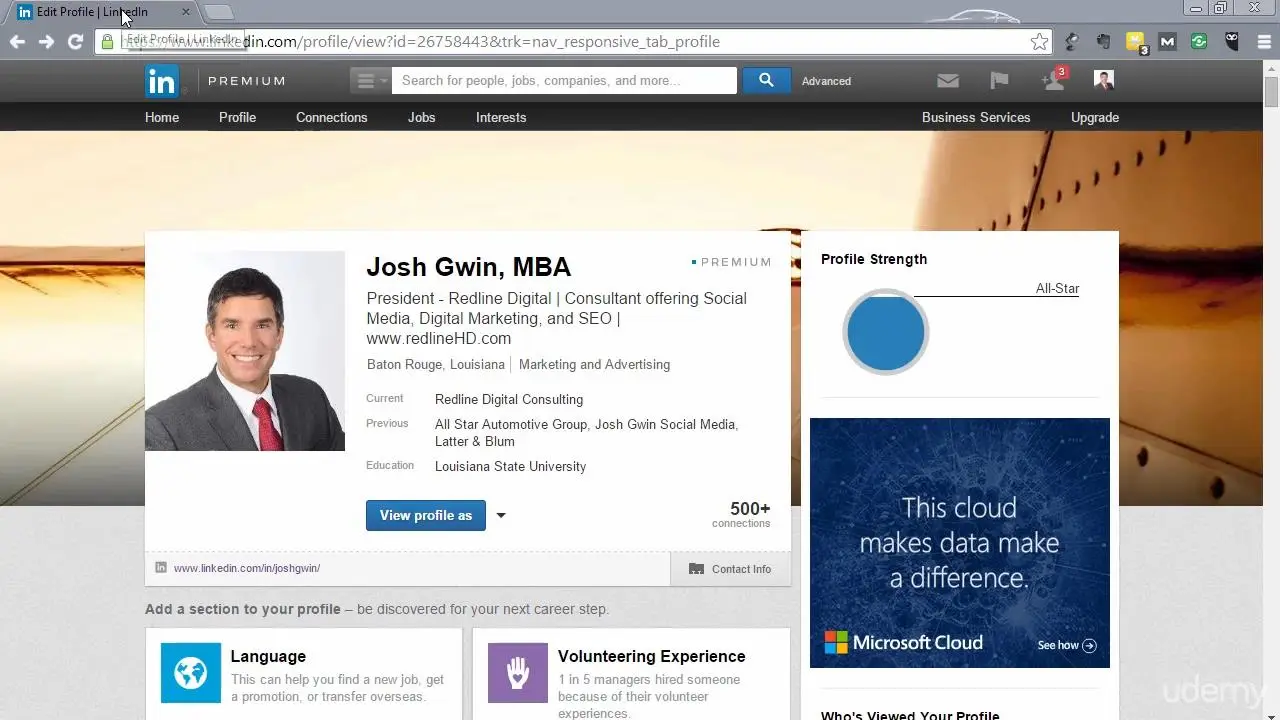
Task: Click Redline Digital Consulting current position
Action: click(509, 400)
